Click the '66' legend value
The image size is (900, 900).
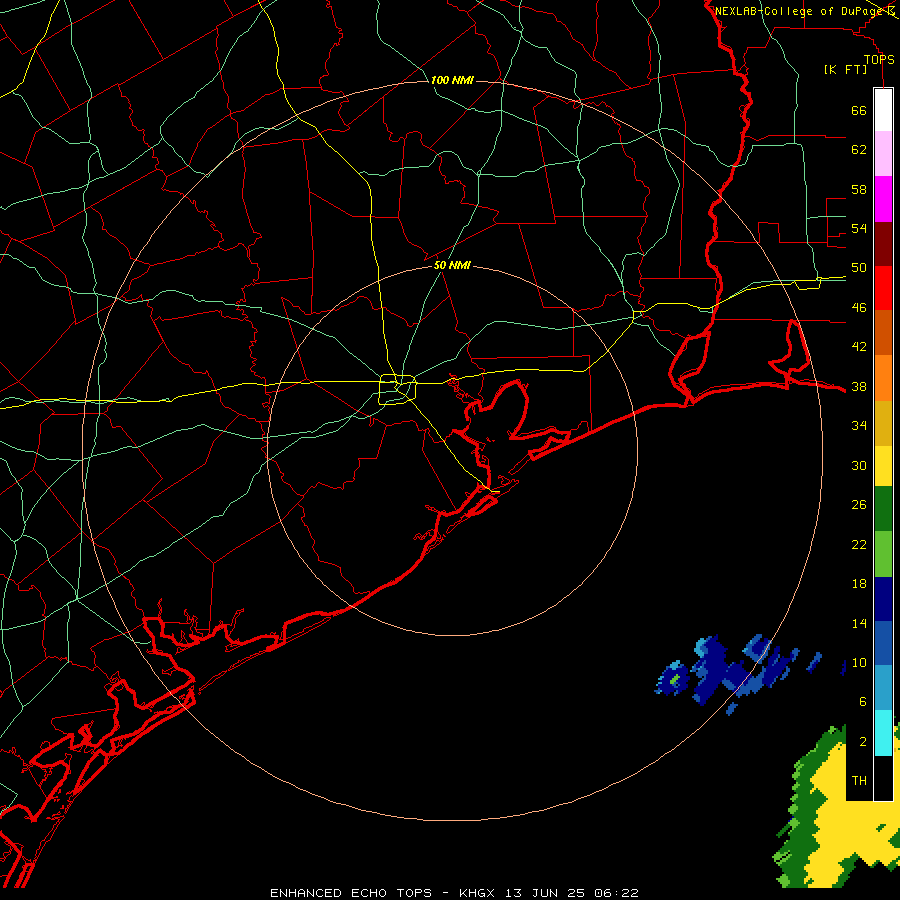(859, 110)
